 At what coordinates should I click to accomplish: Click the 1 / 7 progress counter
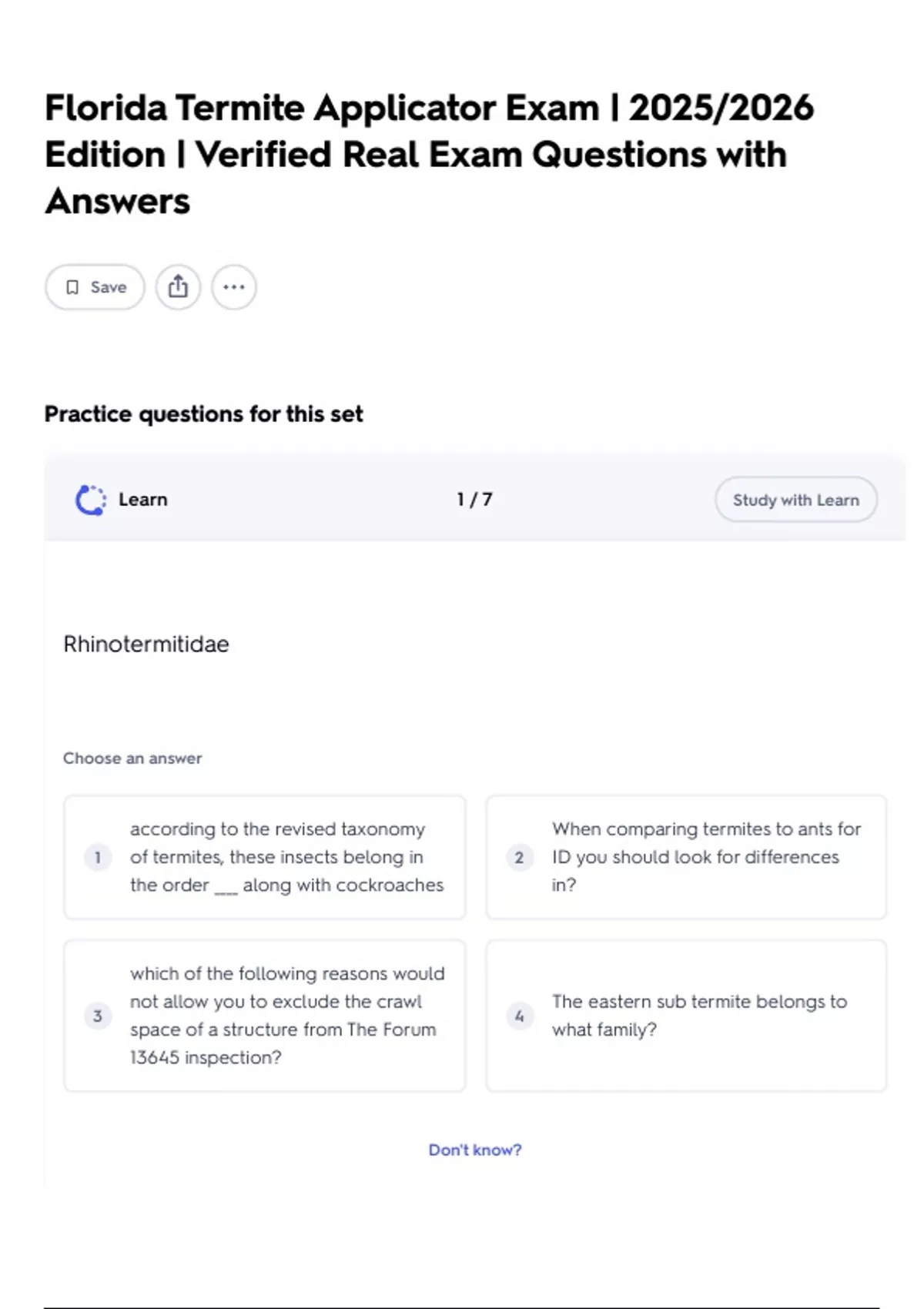click(x=474, y=500)
